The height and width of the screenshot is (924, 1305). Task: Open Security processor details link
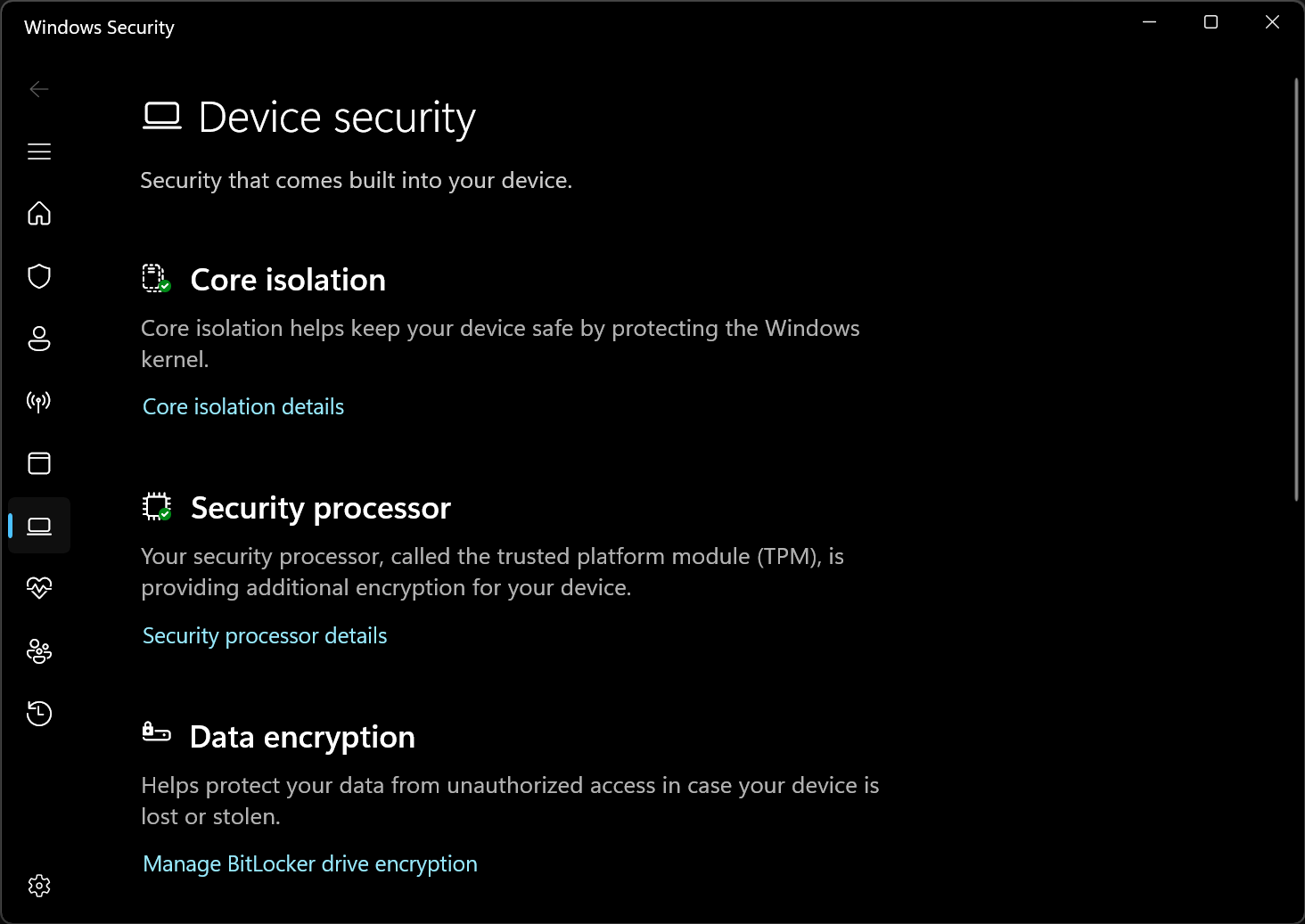pos(265,636)
